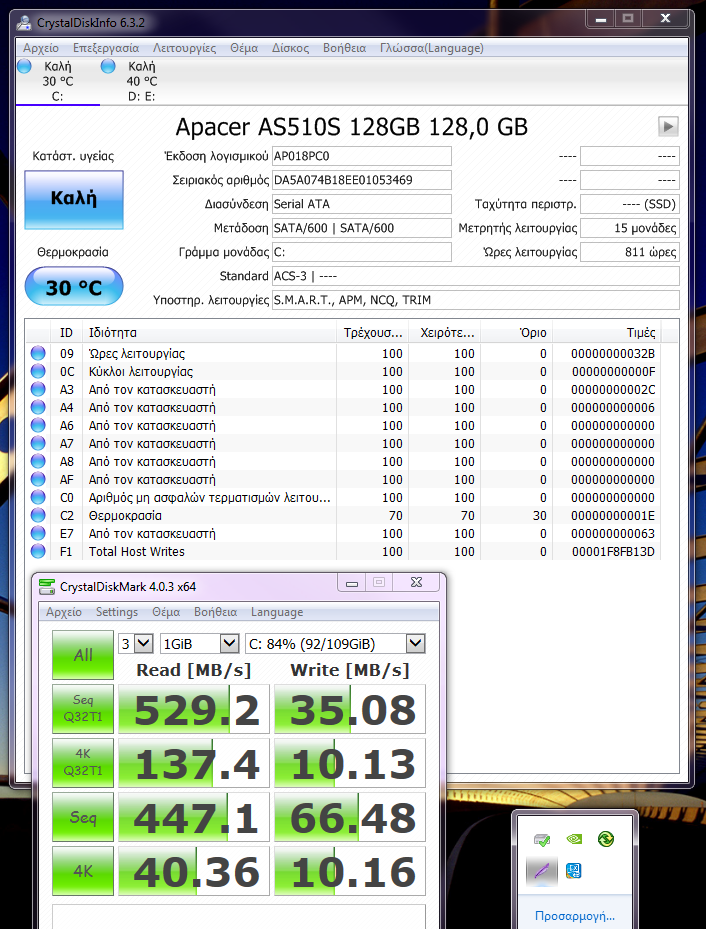This screenshot has width=706, height=929.
Task: Run the 4K Q32T1 benchmark
Action: pyautogui.click(x=83, y=763)
